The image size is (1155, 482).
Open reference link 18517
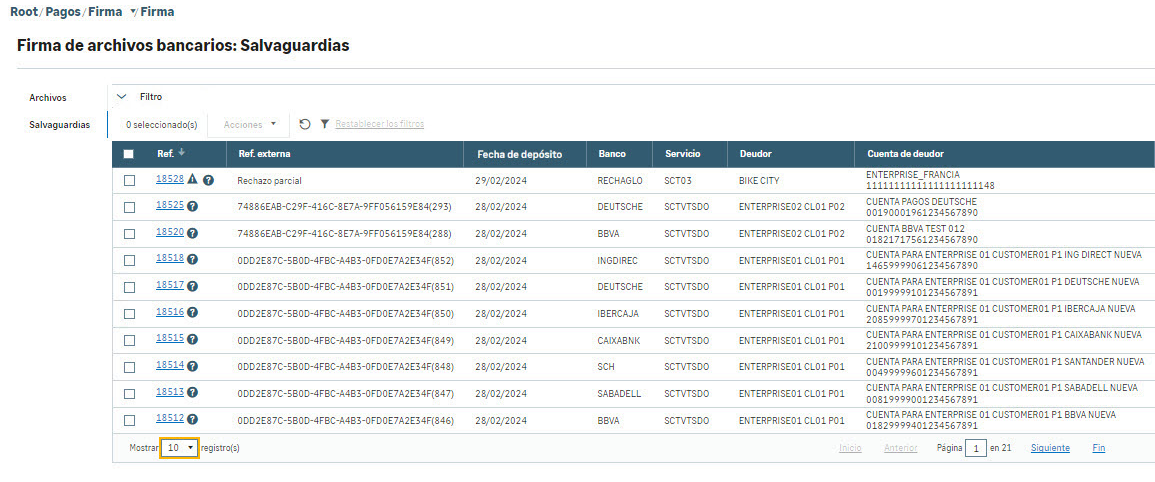[169, 285]
